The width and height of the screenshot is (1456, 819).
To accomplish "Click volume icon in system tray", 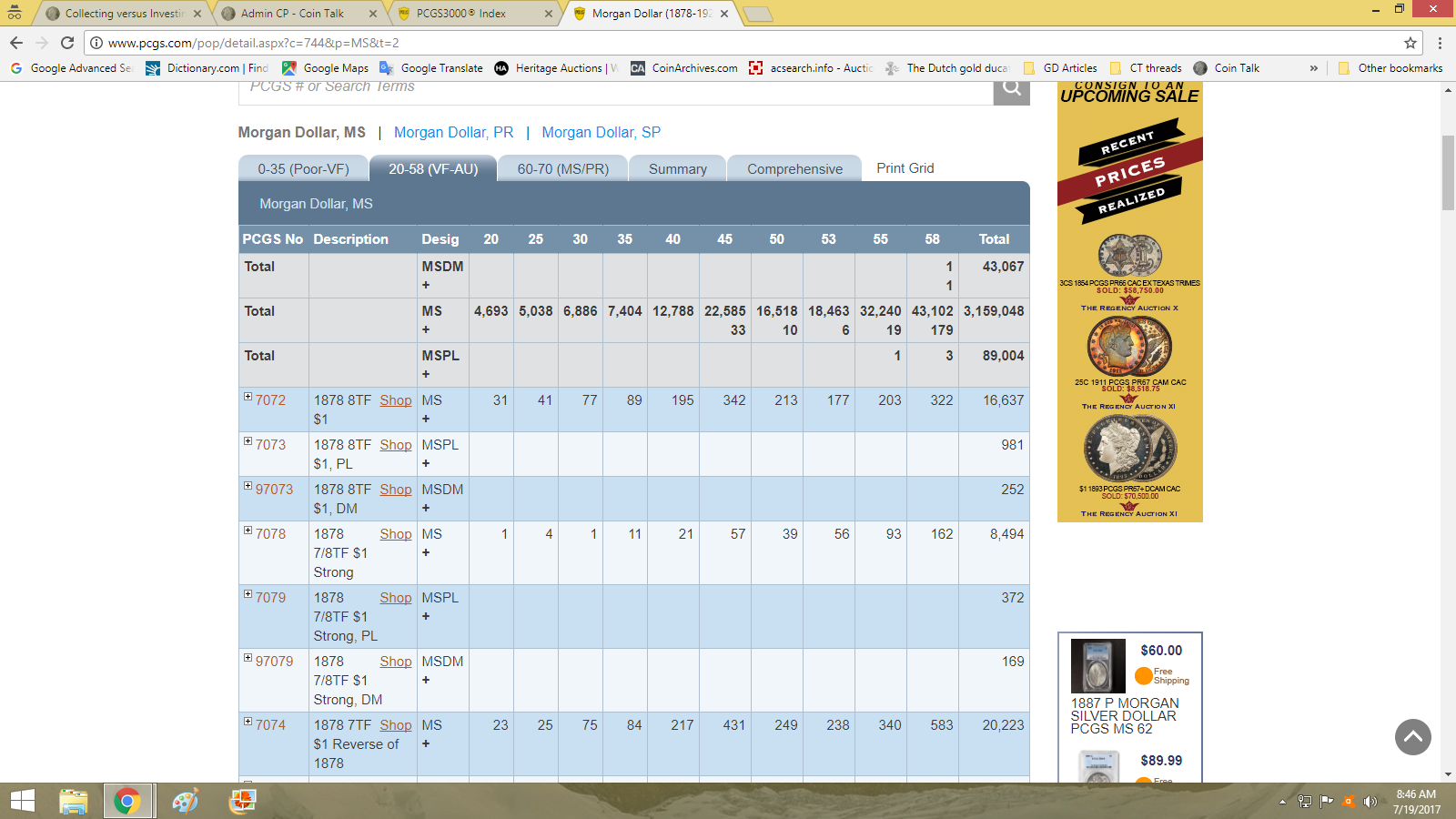I will tap(1370, 802).
